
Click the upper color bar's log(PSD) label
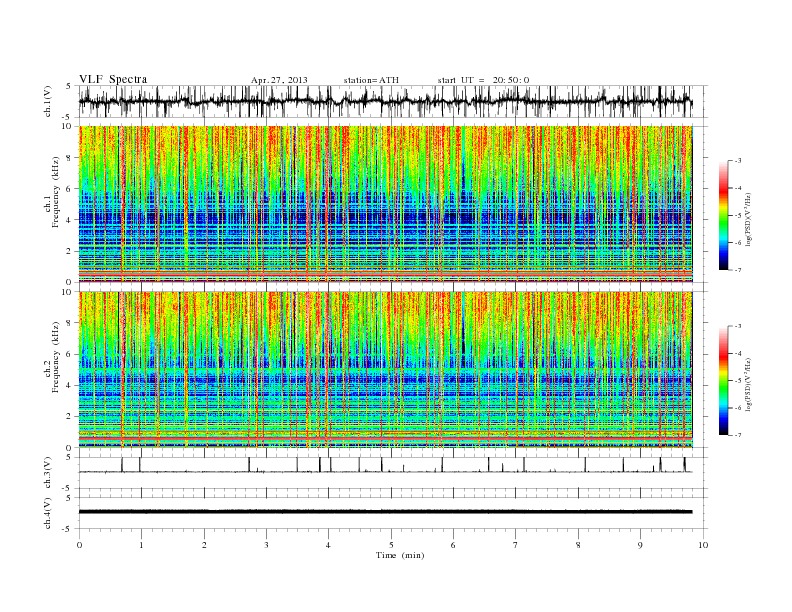pos(748,219)
